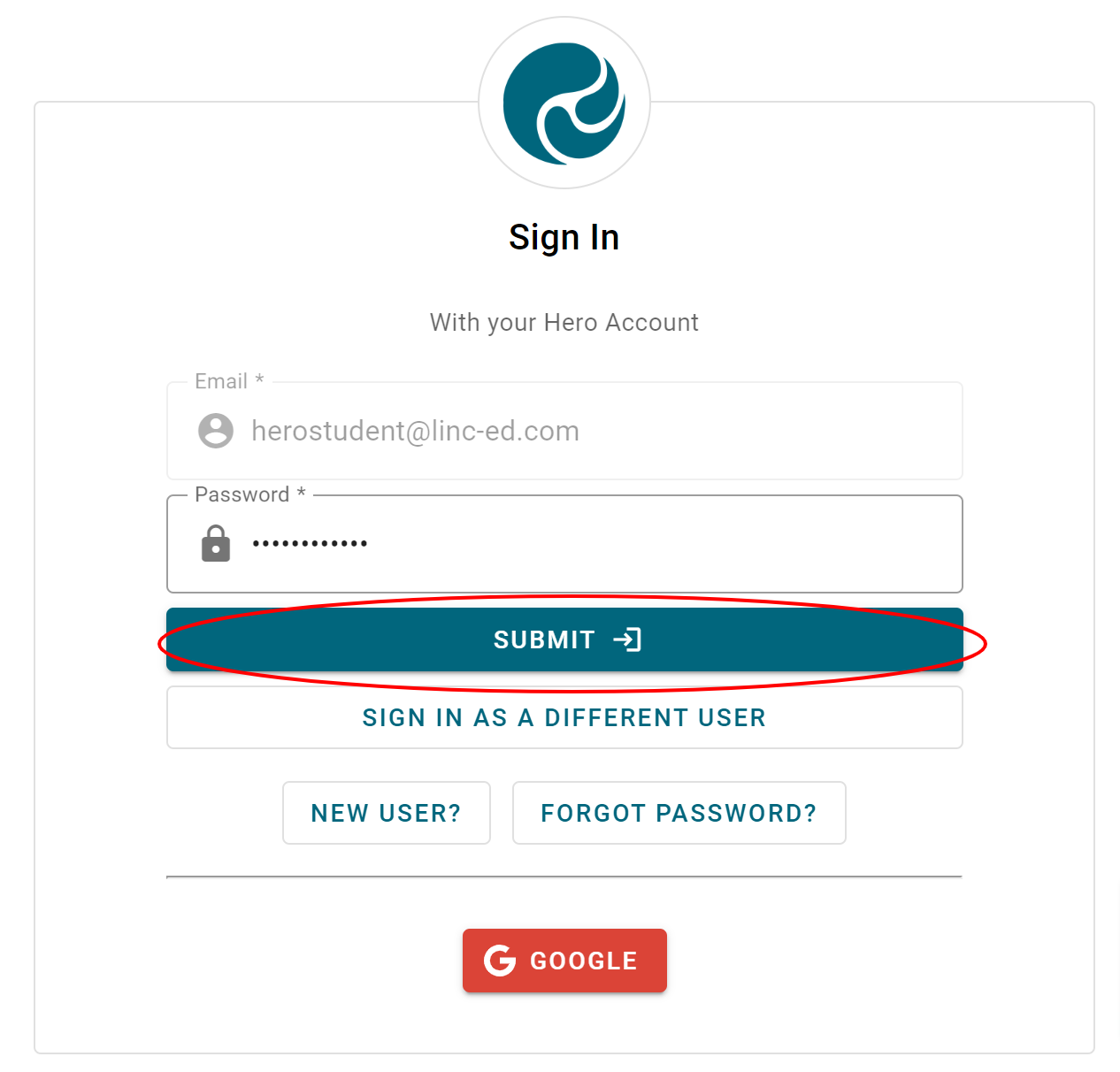The width and height of the screenshot is (1120, 1072).
Task: Click the user avatar icon in Email field
Action: [216, 431]
